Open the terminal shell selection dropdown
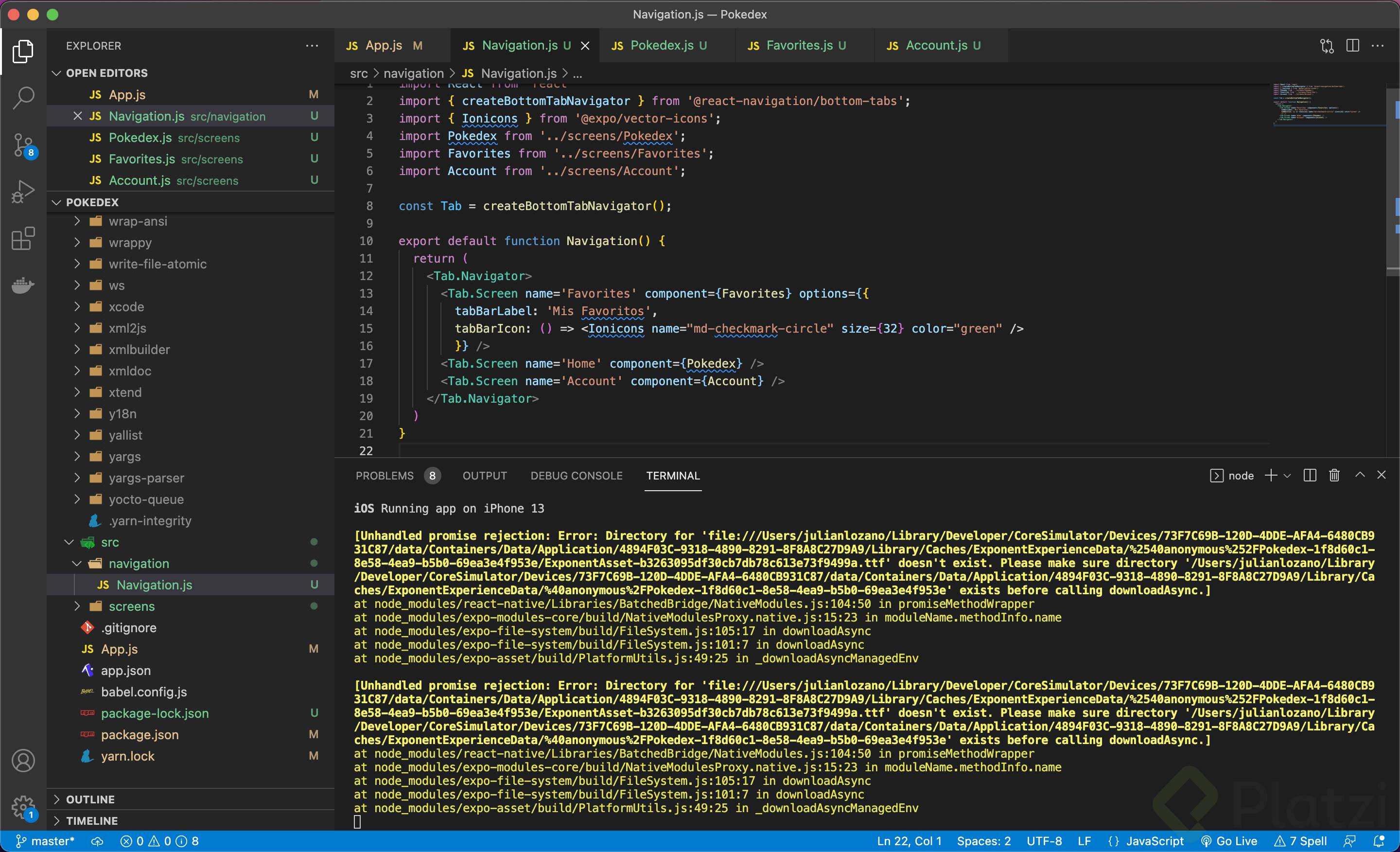 click(1288, 475)
